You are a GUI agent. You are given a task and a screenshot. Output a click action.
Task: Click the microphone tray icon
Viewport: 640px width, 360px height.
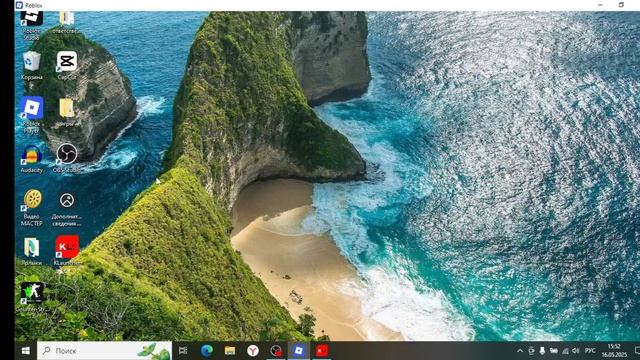tap(542, 351)
